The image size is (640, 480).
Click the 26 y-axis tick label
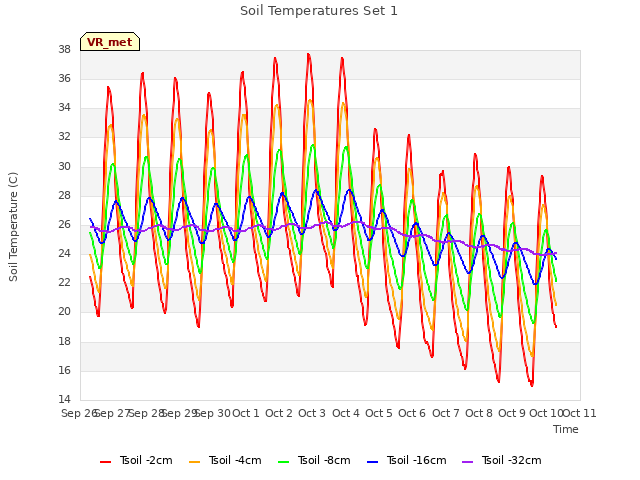click(x=64, y=224)
